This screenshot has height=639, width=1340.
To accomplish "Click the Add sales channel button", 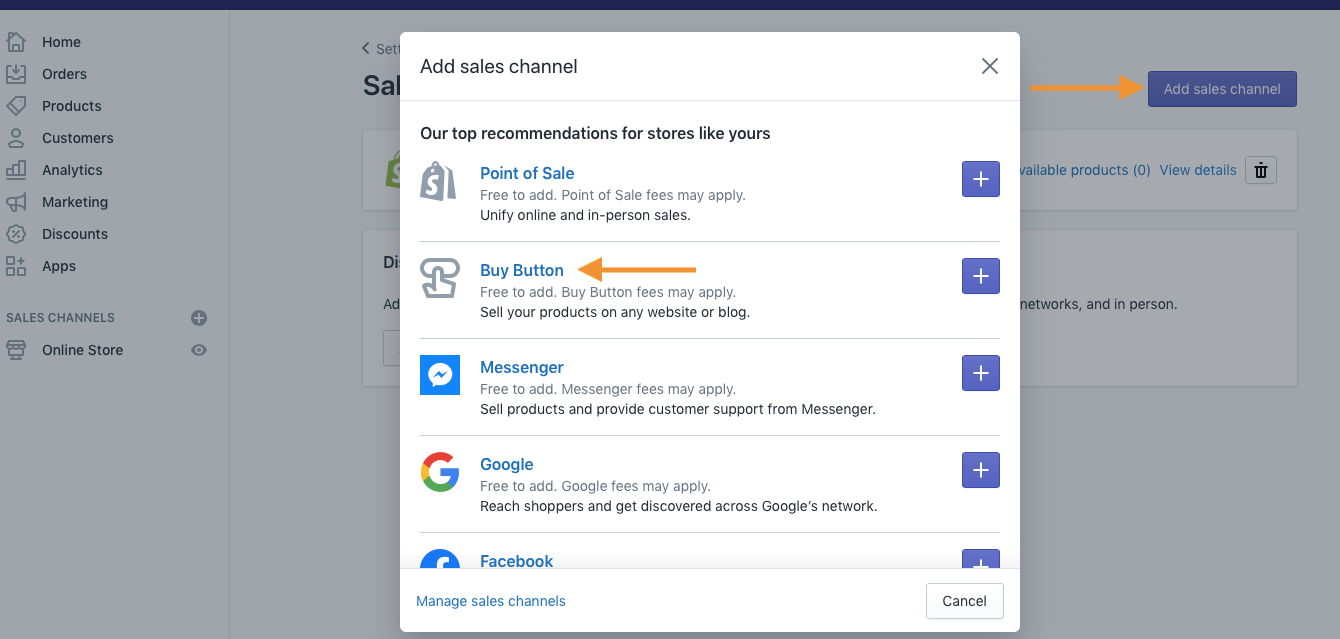I will 1222,89.
